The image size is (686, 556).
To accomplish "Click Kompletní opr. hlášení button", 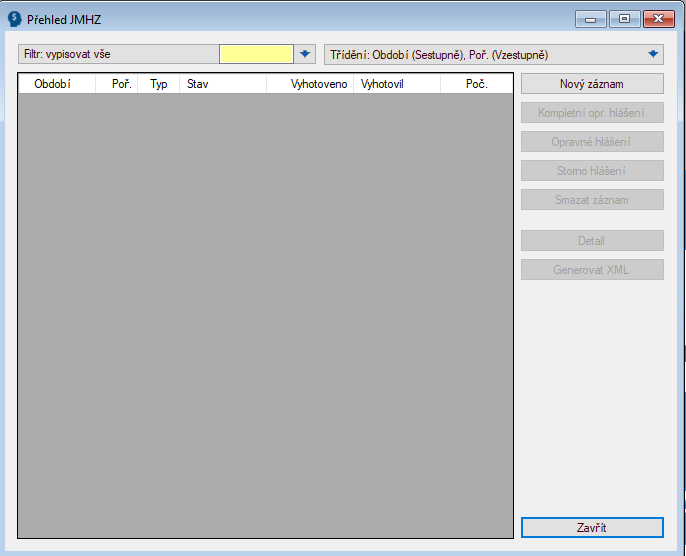I will tap(592, 113).
